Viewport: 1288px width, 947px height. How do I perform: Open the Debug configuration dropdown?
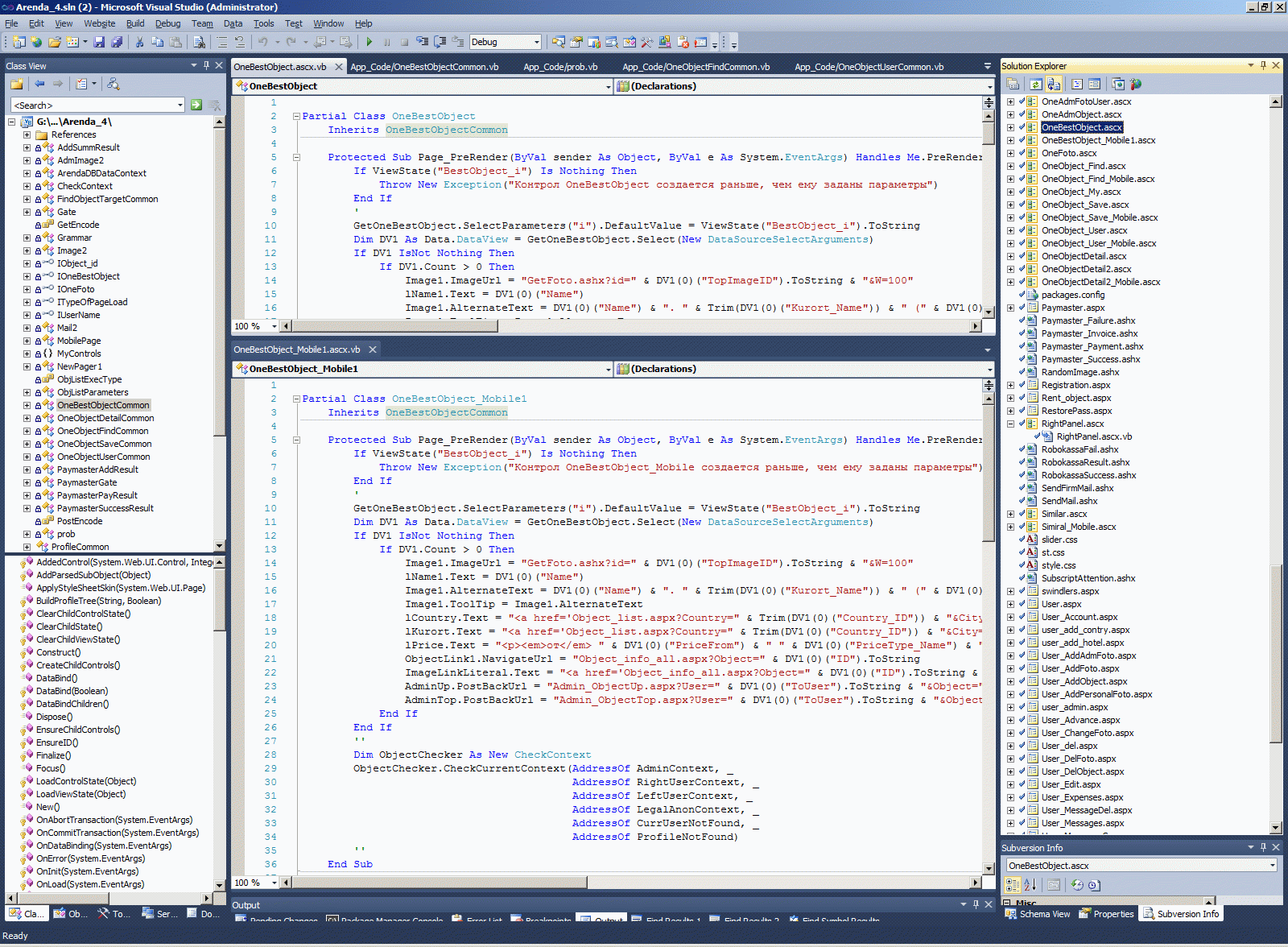(x=536, y=42)
